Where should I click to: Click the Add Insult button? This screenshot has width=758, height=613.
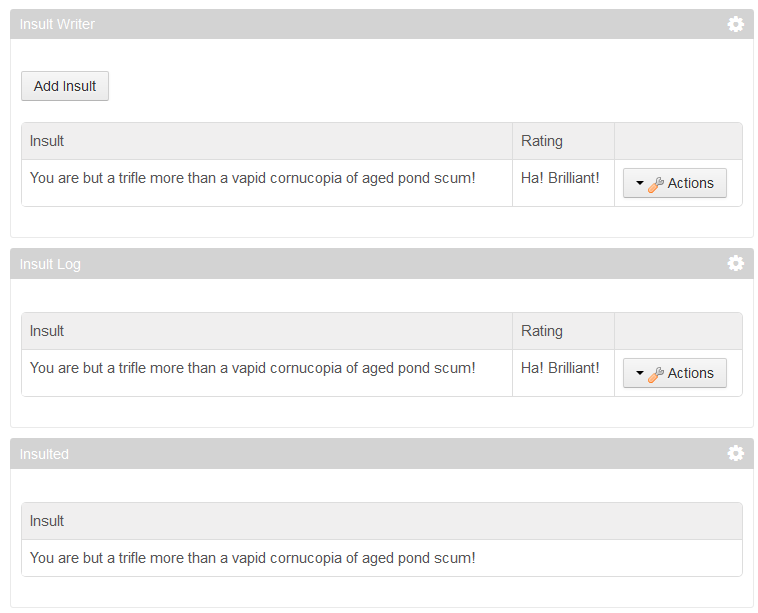(x=65, y=86)
